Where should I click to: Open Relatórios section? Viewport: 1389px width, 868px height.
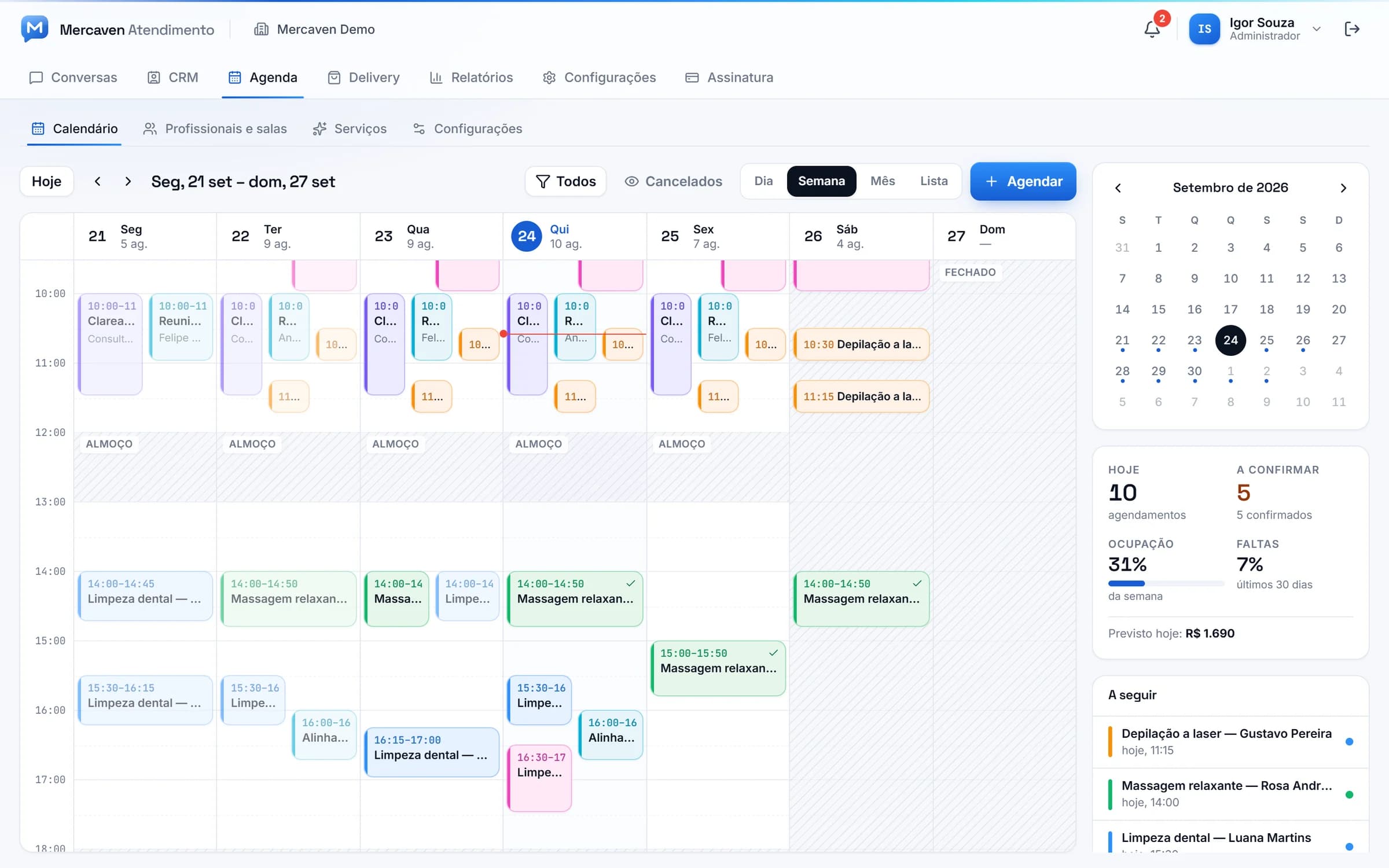pos(471,78)
